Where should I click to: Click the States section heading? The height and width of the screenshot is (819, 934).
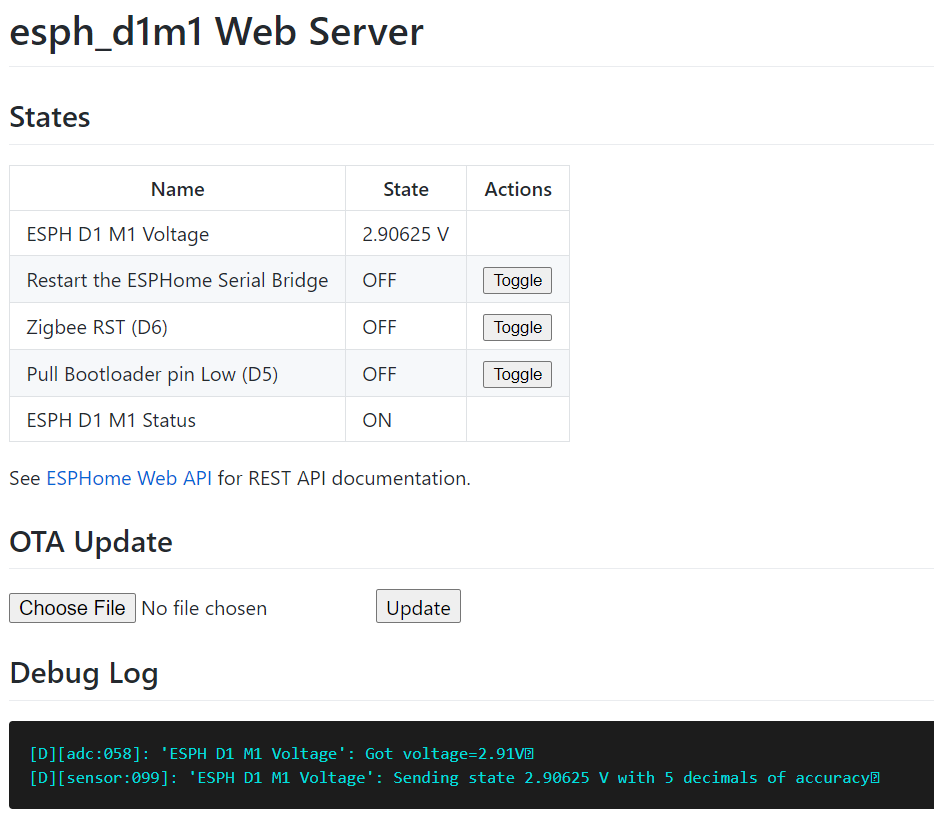point(49,117)
